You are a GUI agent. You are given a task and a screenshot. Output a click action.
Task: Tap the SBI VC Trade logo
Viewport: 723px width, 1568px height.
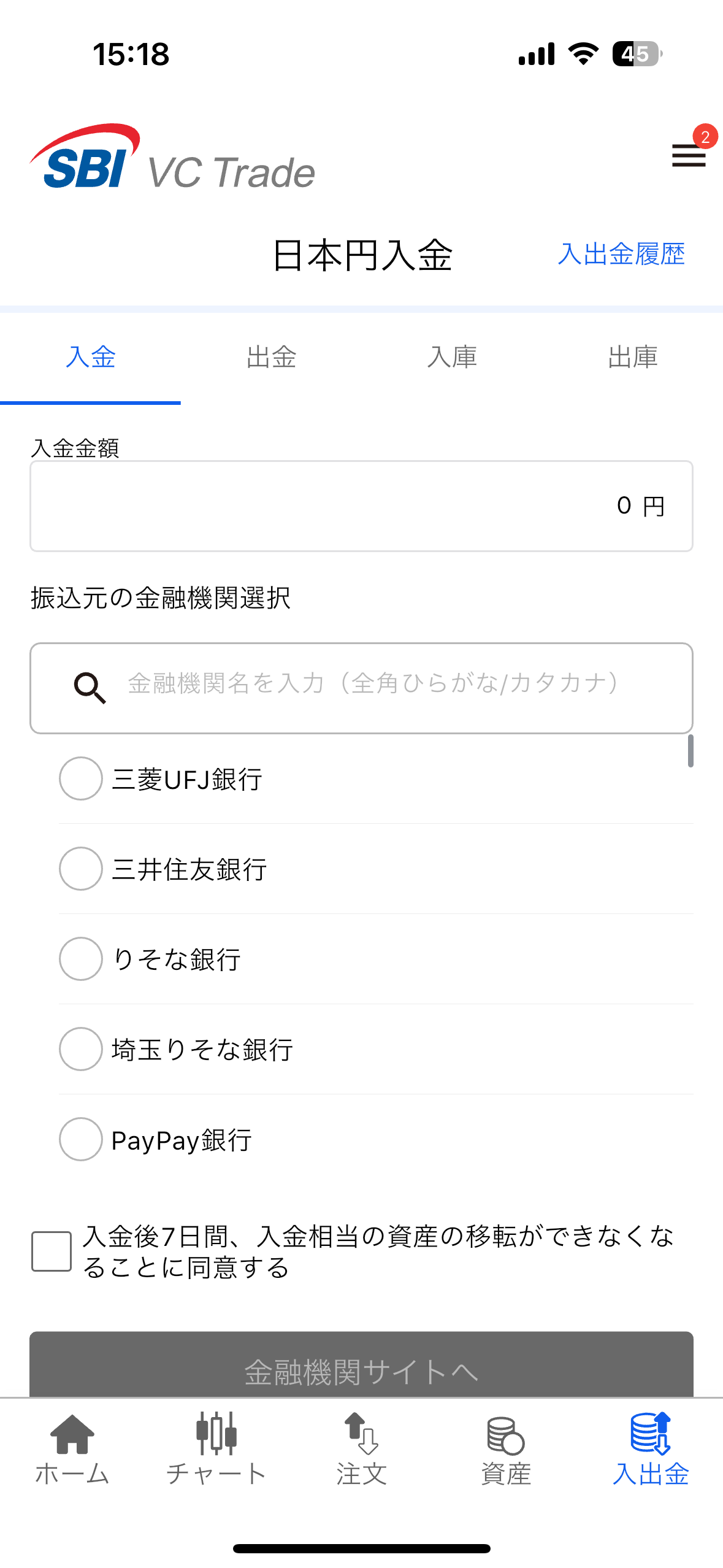[172, 159]
